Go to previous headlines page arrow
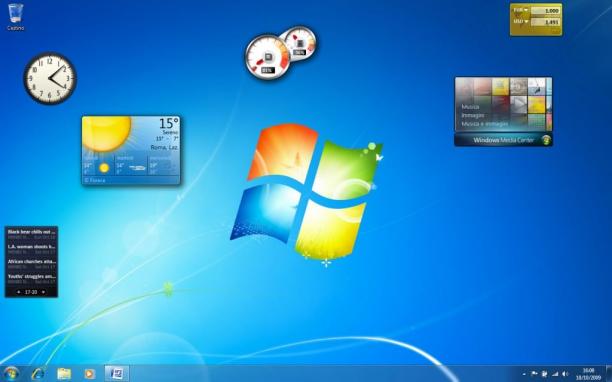Screen dimensions: 612x382 click(x=19, y=292)
